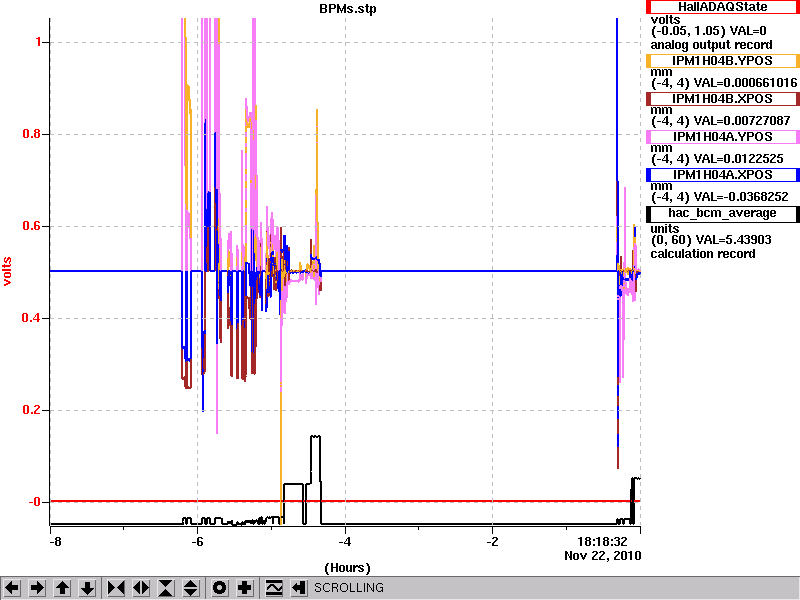Screen dimensions: 800x600
Task: Select the IPM1H04B.XPOS legend entry
Action: 722,99
